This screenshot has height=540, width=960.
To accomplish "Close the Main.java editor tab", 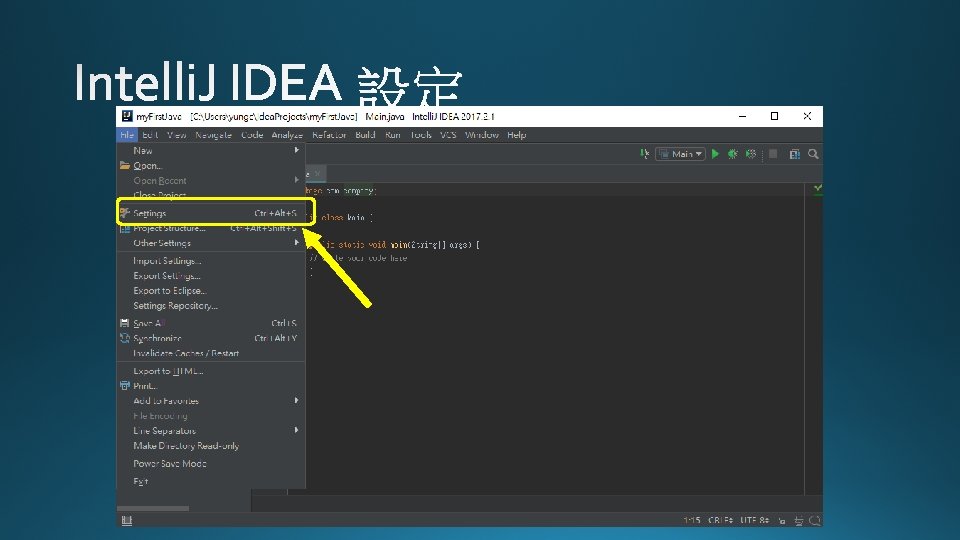I will point(317,174).
